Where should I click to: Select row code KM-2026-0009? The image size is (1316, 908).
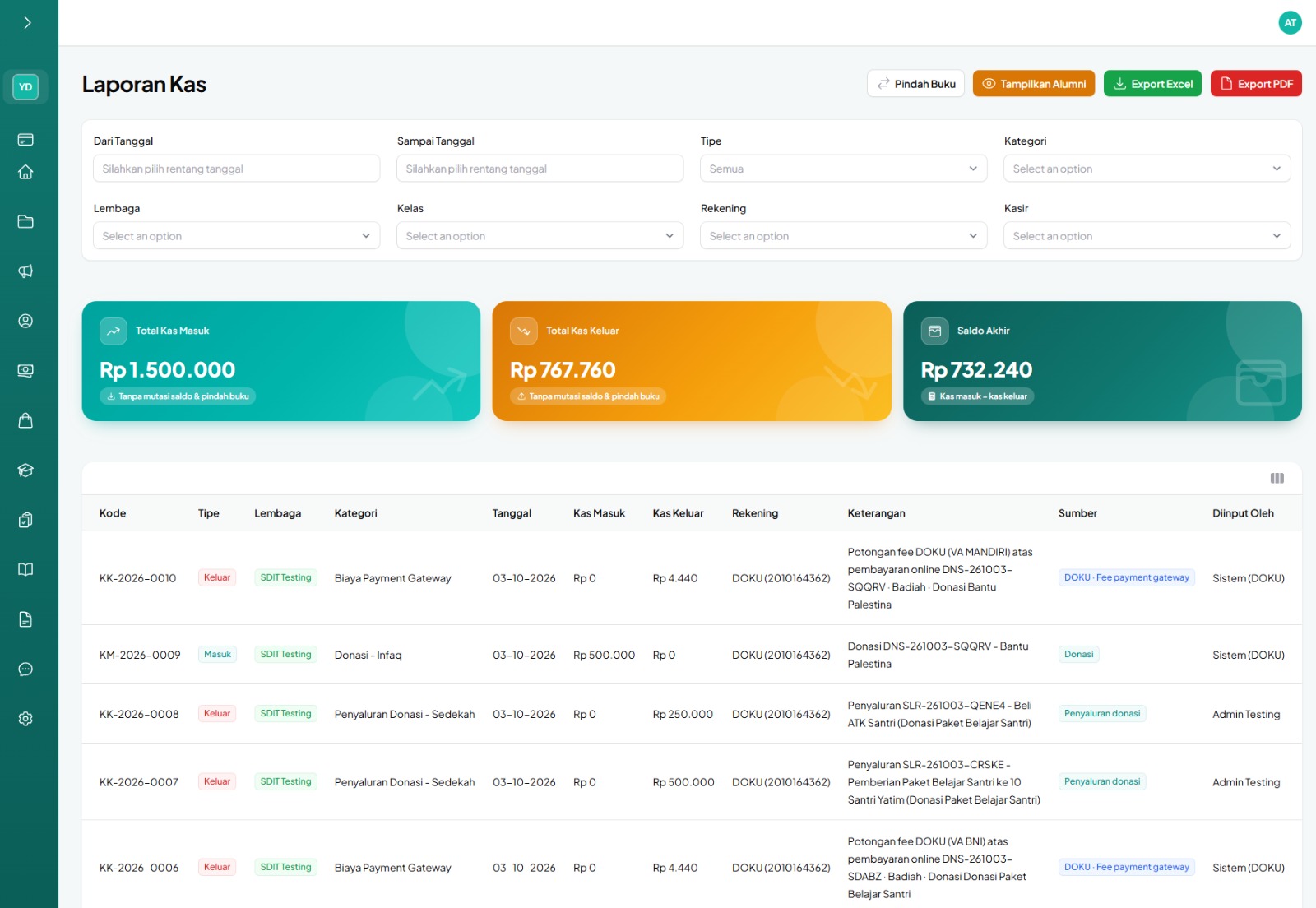tap(140, 655)
